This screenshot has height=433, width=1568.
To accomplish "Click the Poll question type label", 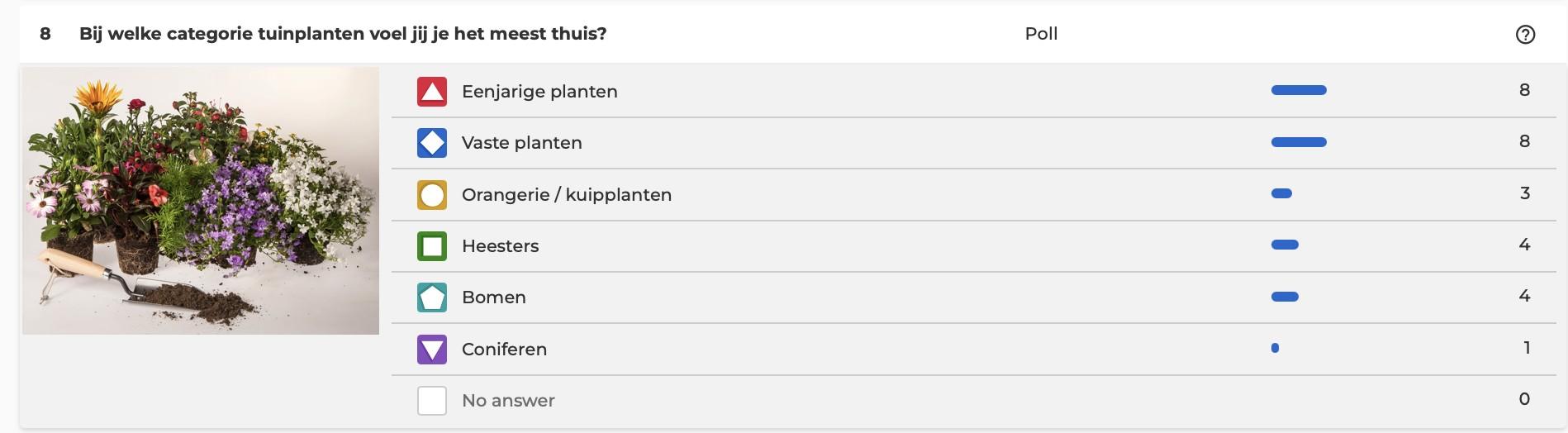I will point(1041,34).
